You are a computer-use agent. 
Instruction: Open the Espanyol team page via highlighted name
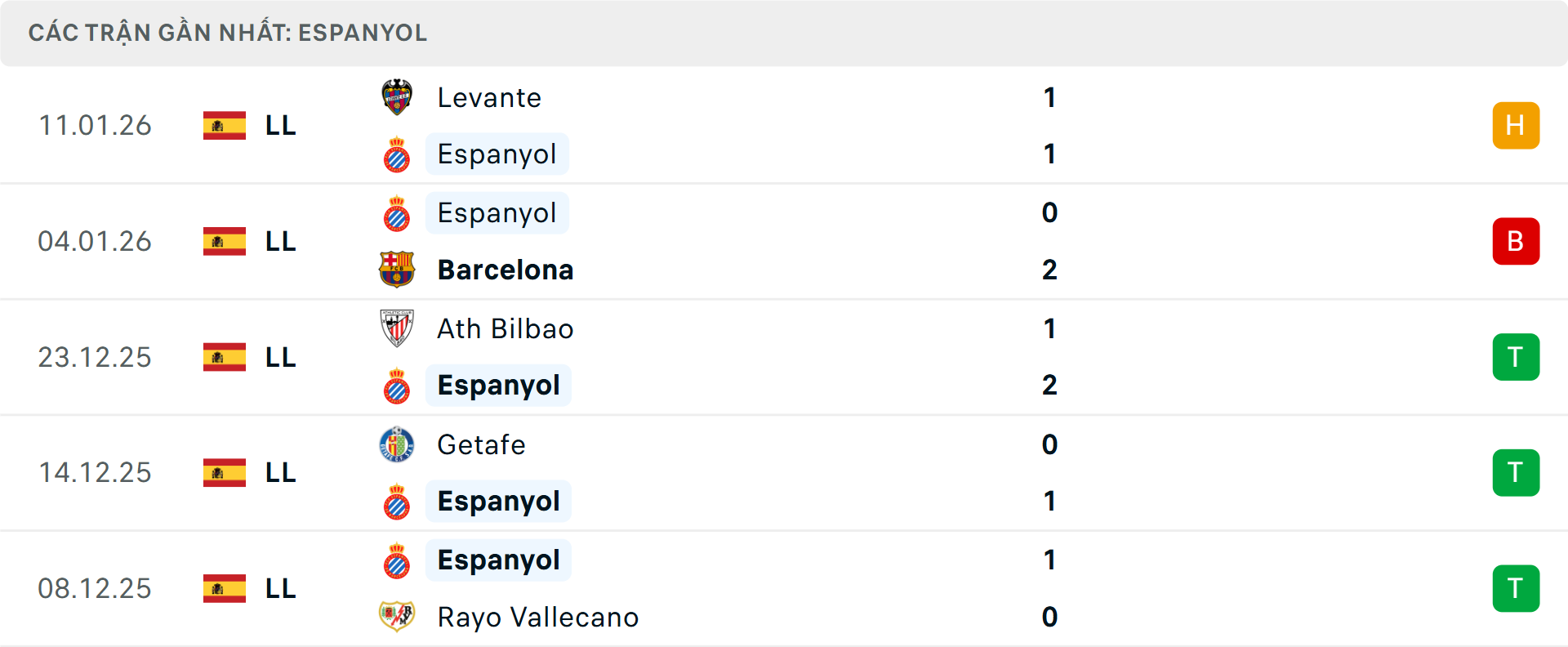497,154
